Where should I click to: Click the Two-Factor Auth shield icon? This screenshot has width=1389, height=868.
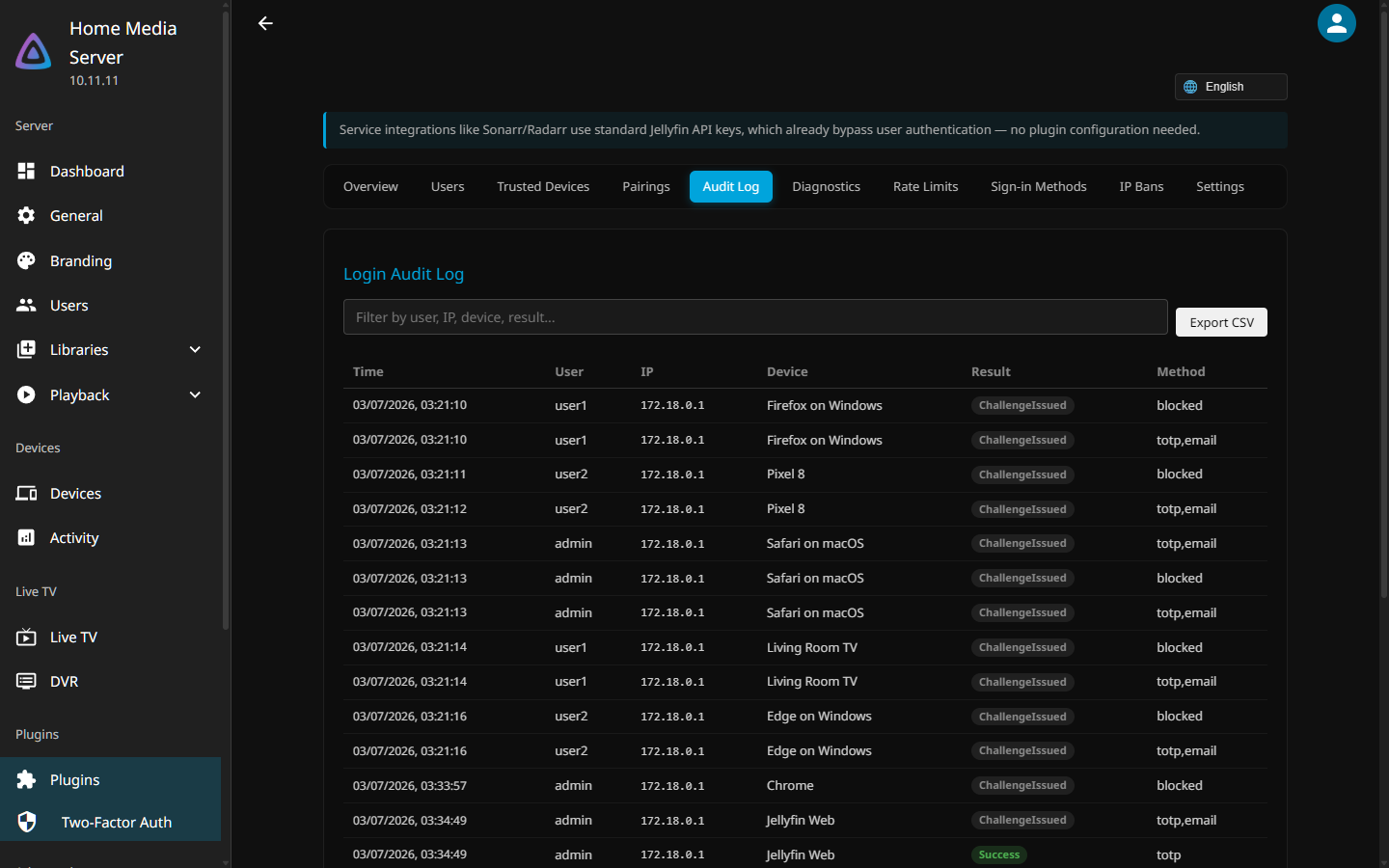[x=27, y=822]
